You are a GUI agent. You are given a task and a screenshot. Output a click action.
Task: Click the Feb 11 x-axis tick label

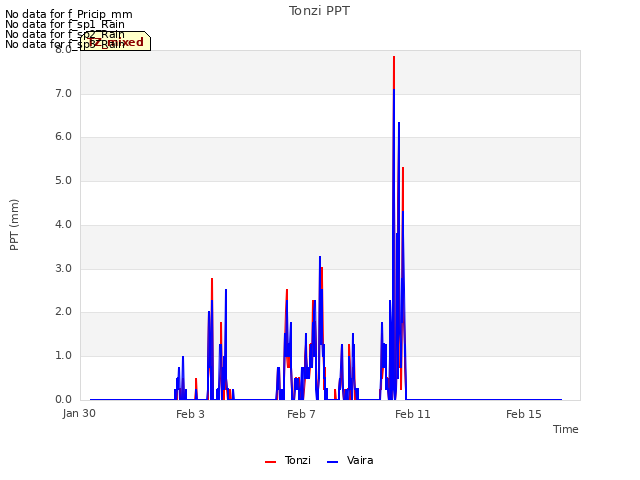click(413, 414)
